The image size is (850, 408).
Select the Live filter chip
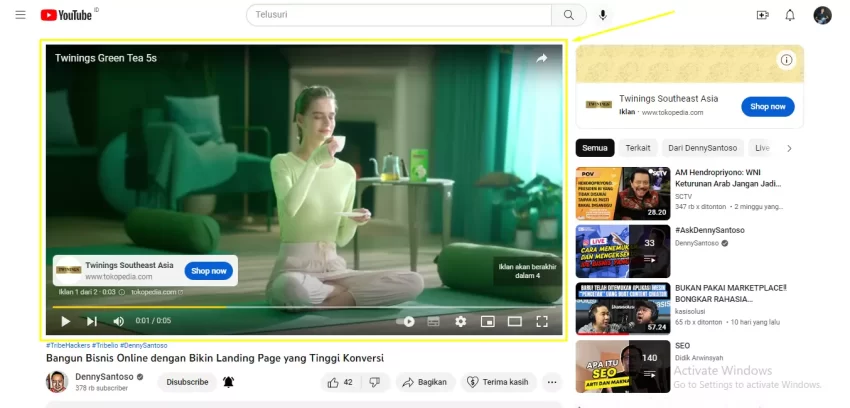[762, 148]
